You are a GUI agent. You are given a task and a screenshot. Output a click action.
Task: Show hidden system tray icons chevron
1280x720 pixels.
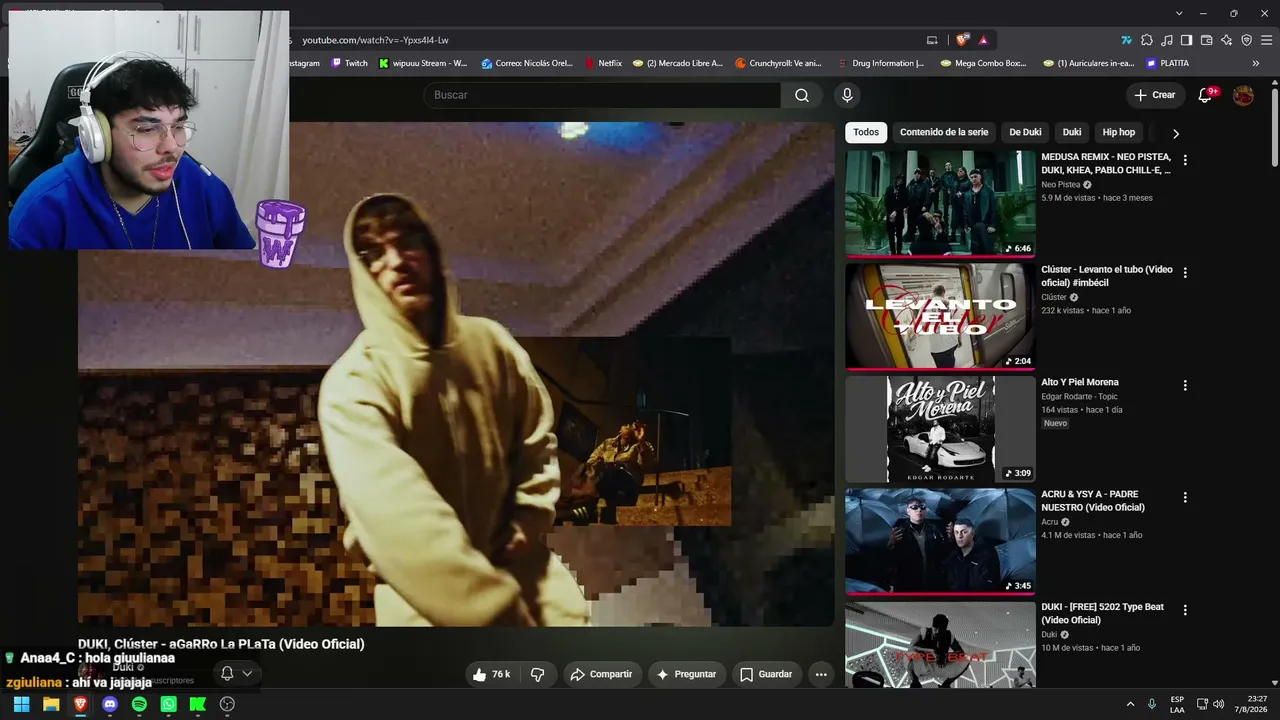pyautogui.click(x=1130, y=704)
